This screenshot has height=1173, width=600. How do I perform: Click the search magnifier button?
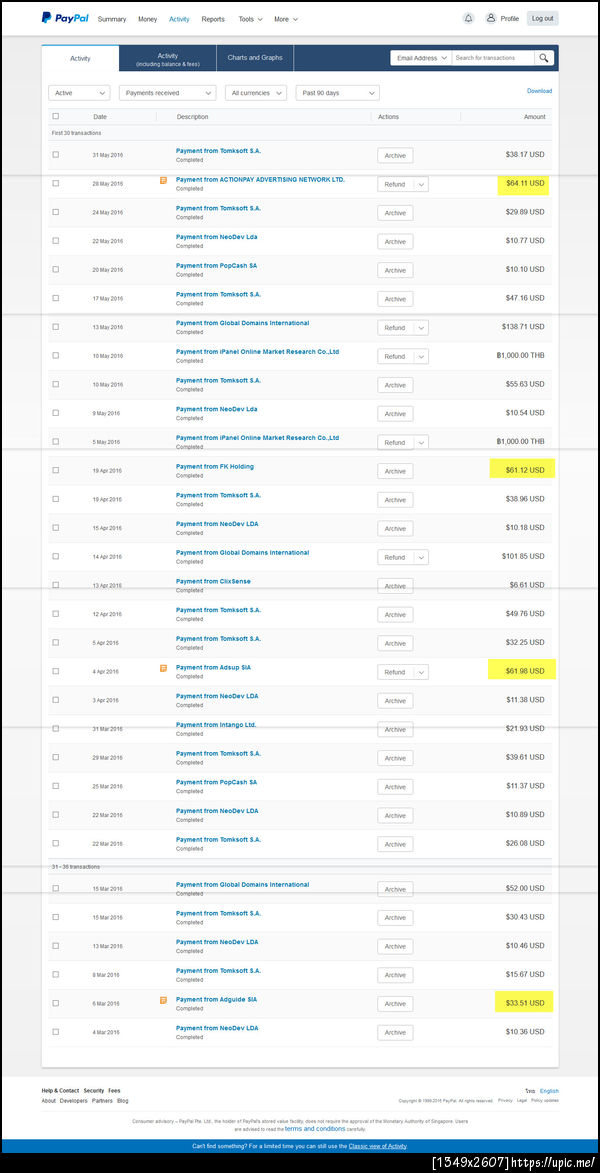click(x=545, y=58)
